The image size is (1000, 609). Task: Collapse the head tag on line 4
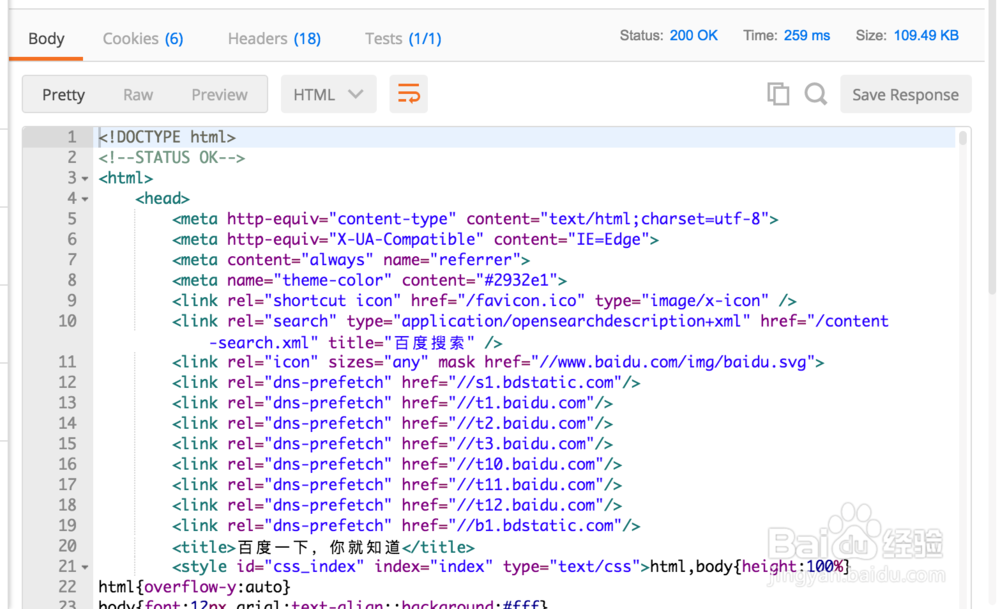(x=85, y=199)
